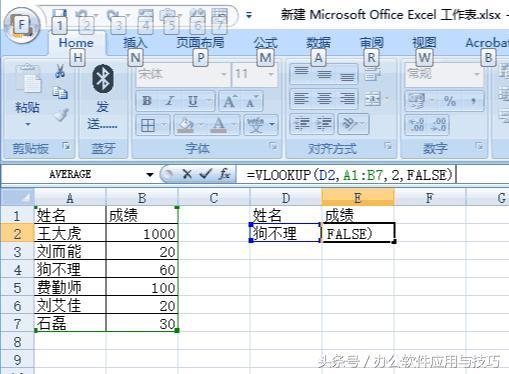Viewport: 509px width, 374px height.
Task: Open the 数字 group dialog launcher
Action: tap(479, 146)
